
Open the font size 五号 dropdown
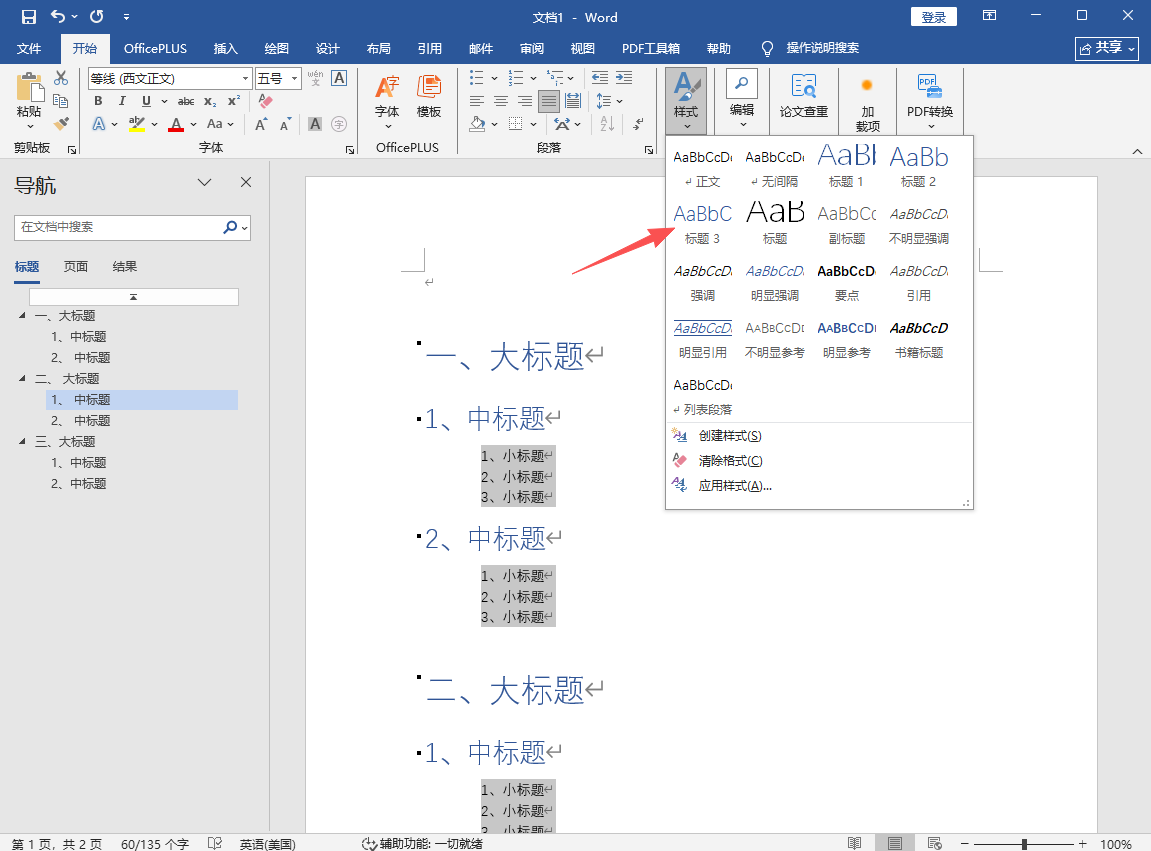click(293, 78)
